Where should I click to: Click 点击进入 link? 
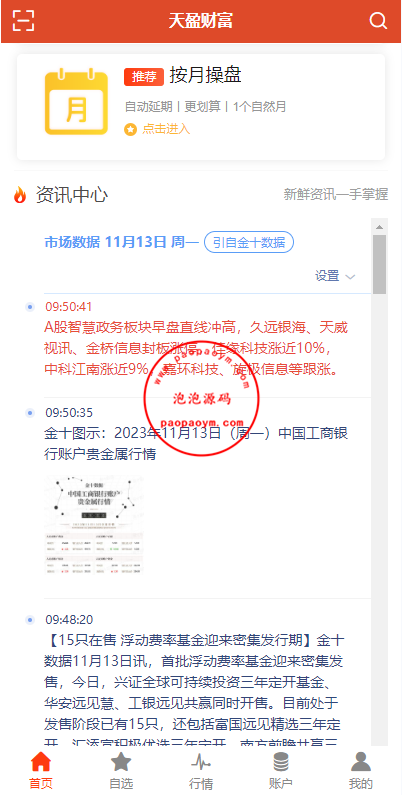166,129
